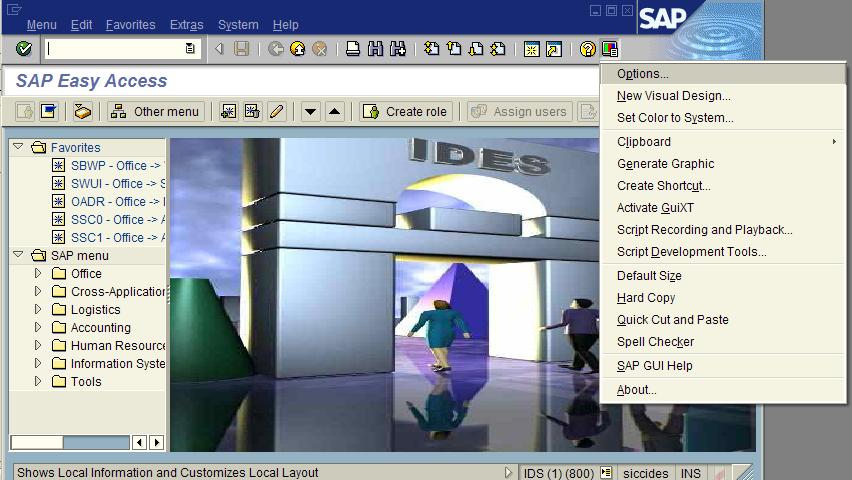
Task: Click the Find Next binoculars icon
Action: (398, 49)
